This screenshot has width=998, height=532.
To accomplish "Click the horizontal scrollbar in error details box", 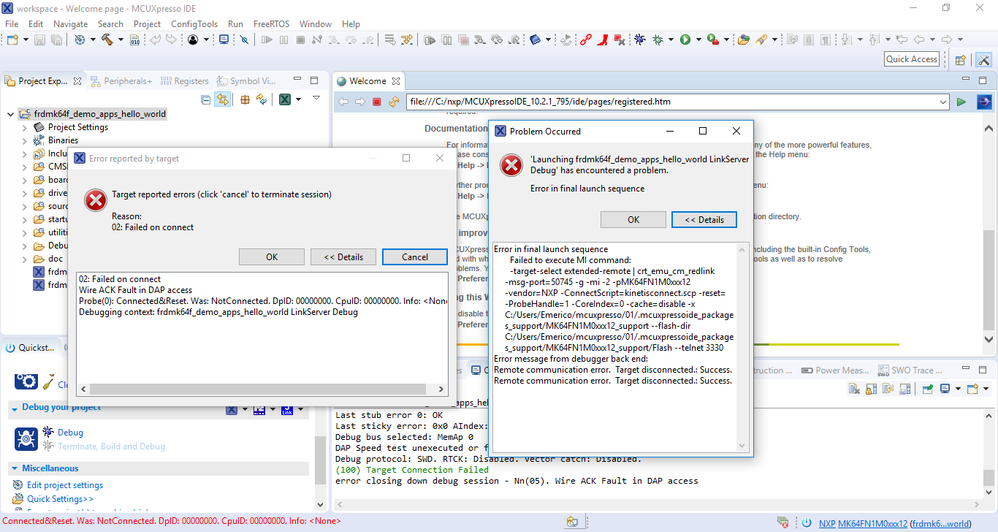I will pyautogui.click(x=257, y=389).
